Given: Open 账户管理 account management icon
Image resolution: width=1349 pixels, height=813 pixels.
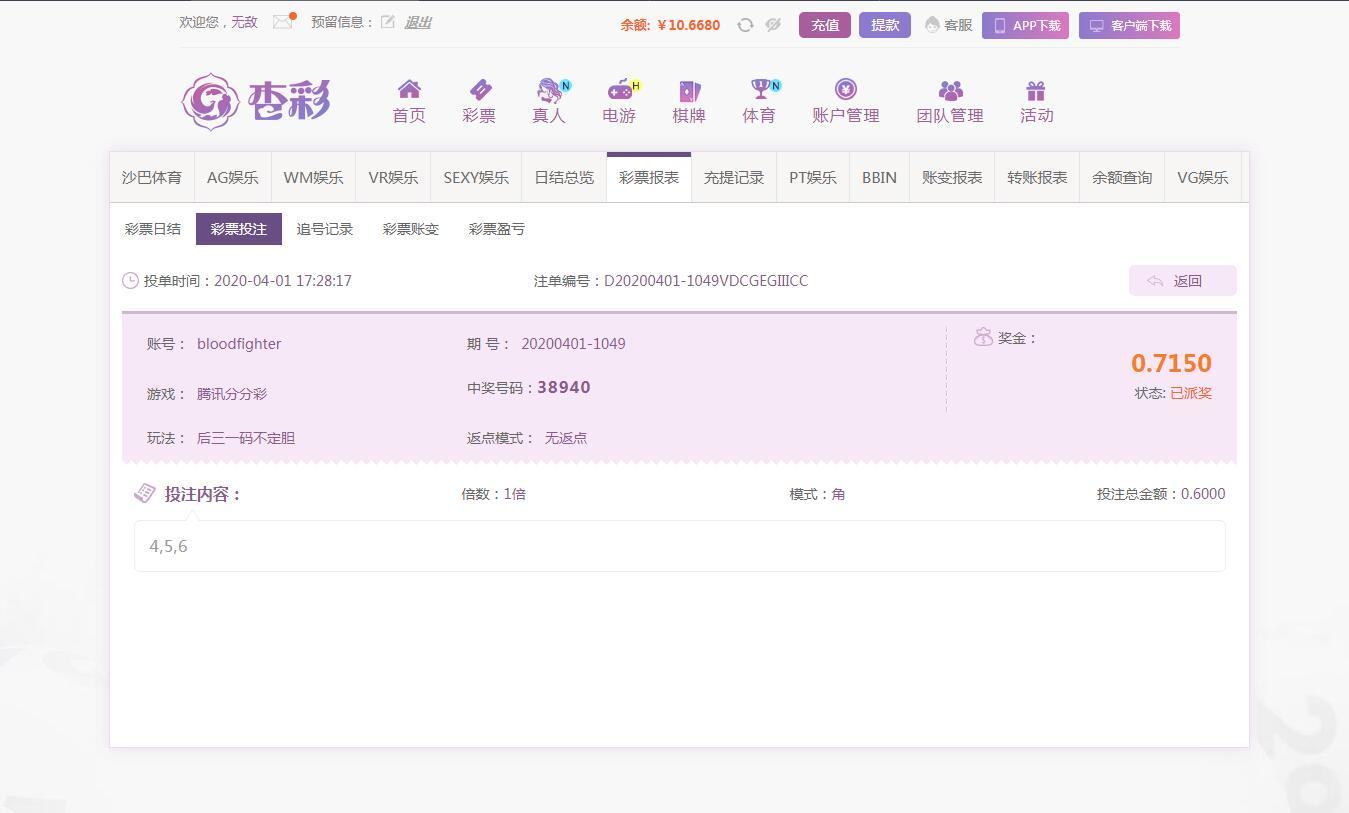Looking at the screenshot, I should [846, 90].
